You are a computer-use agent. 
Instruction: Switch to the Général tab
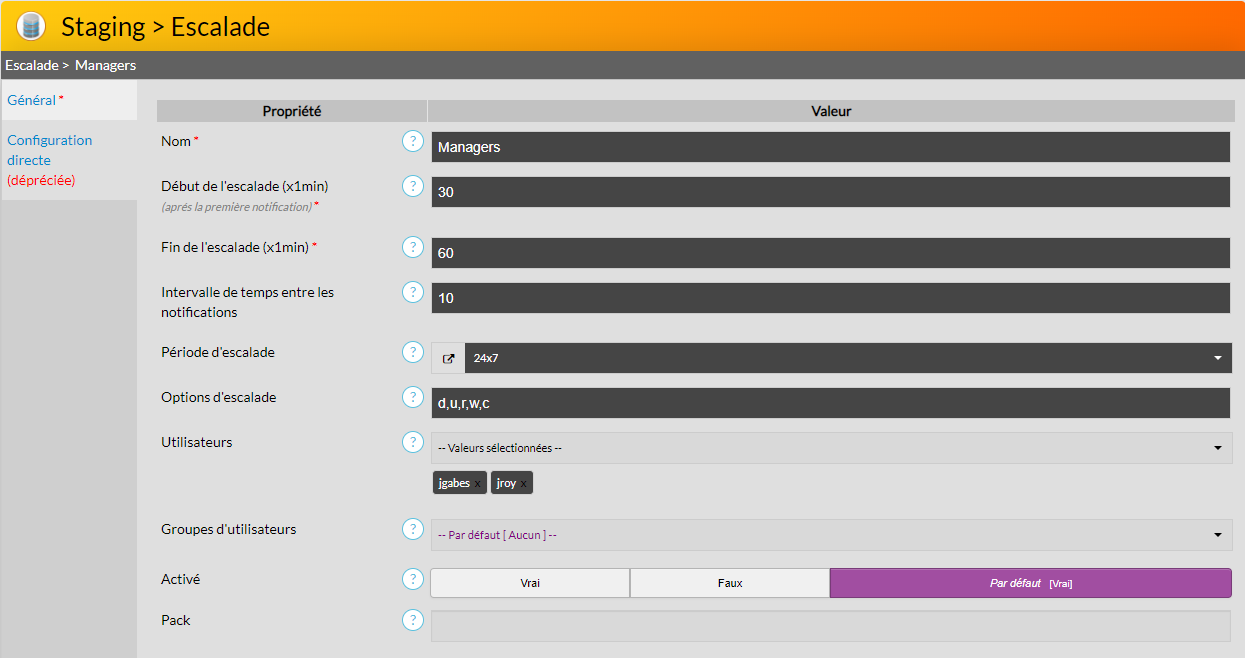[x=32, y=100]
